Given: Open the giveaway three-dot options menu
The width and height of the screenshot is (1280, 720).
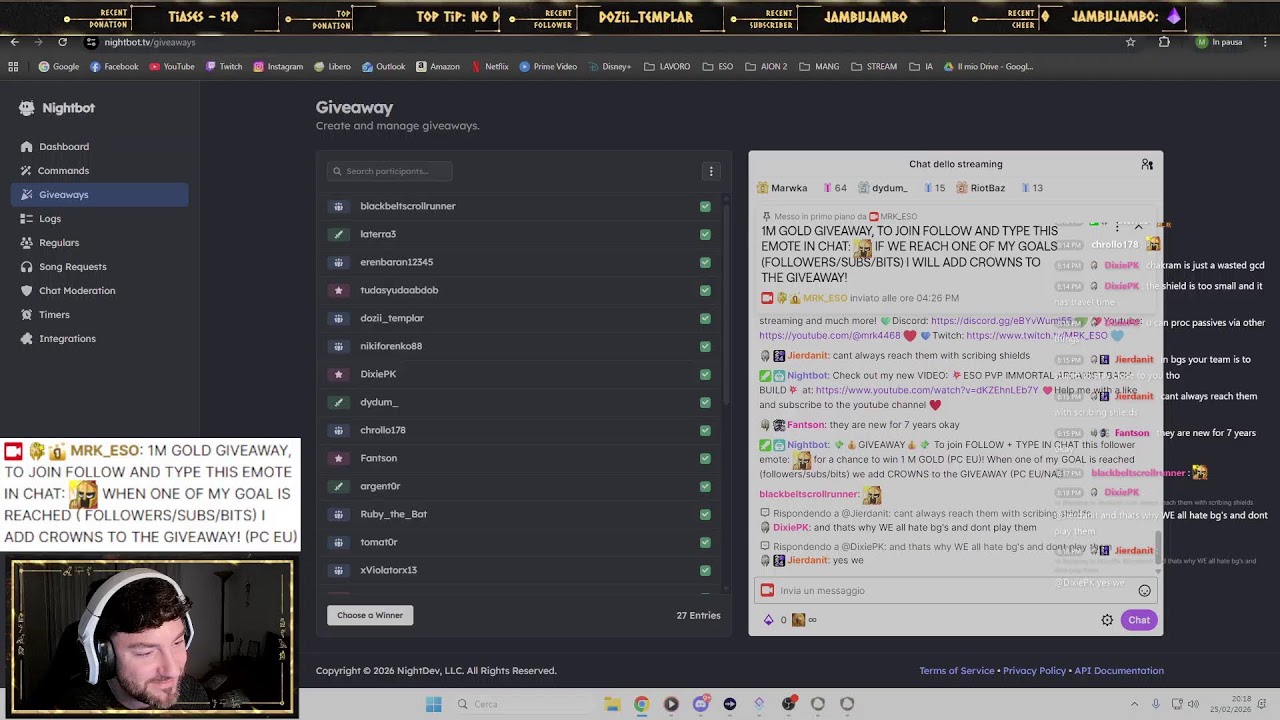Looking at the screenshot, I should pos(711,171).
